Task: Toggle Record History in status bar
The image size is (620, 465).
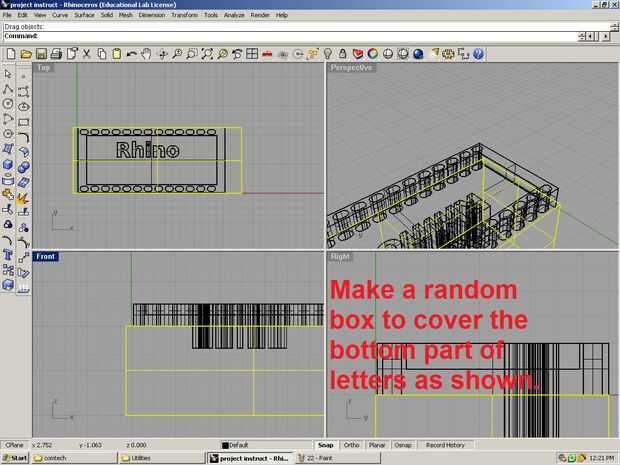Action: pyautogui.click(x=445, y=445)
